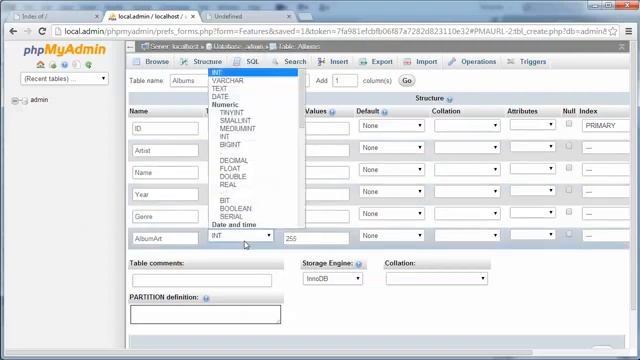Switch to the Undefined browser tab
This screenshot has width=640, height=360.
(x=248, y=16)
